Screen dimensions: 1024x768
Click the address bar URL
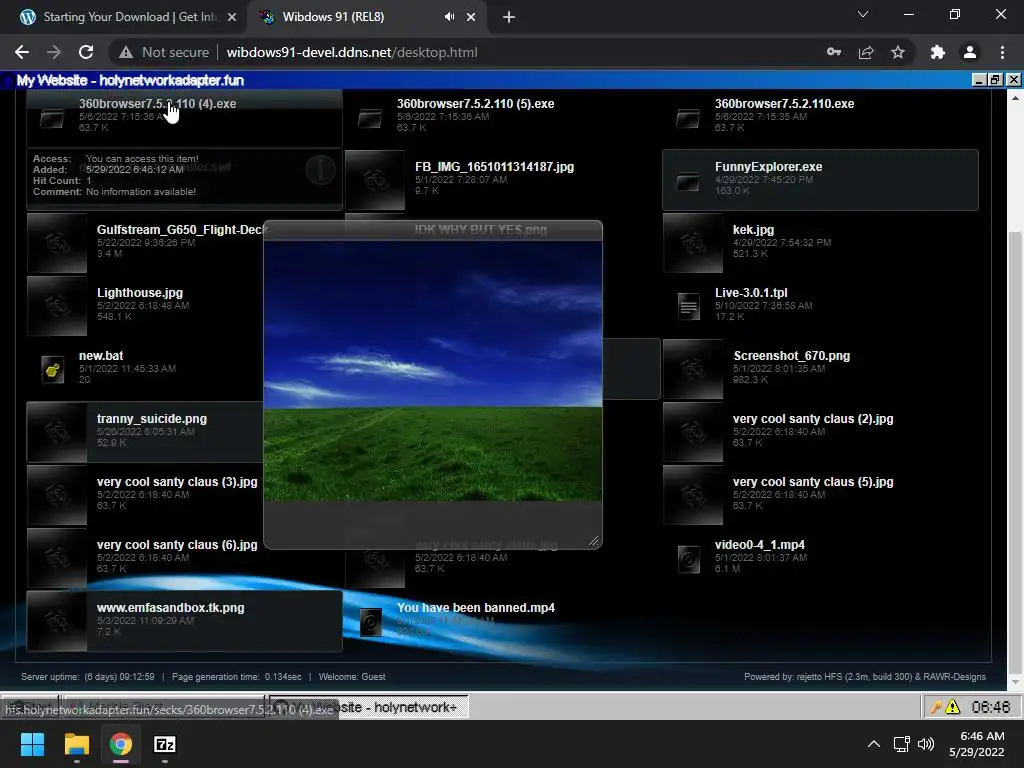(x=352, y=52)
